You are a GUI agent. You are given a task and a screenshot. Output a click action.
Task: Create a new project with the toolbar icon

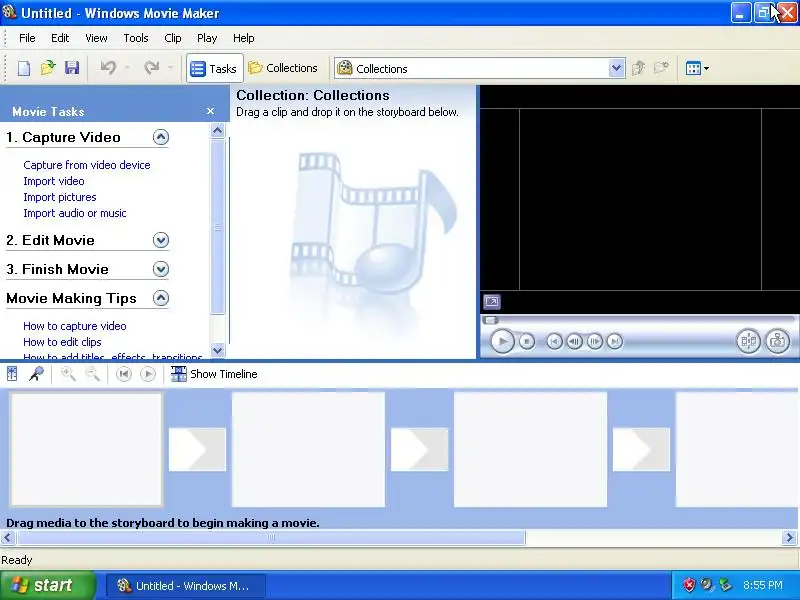[23, 68]
